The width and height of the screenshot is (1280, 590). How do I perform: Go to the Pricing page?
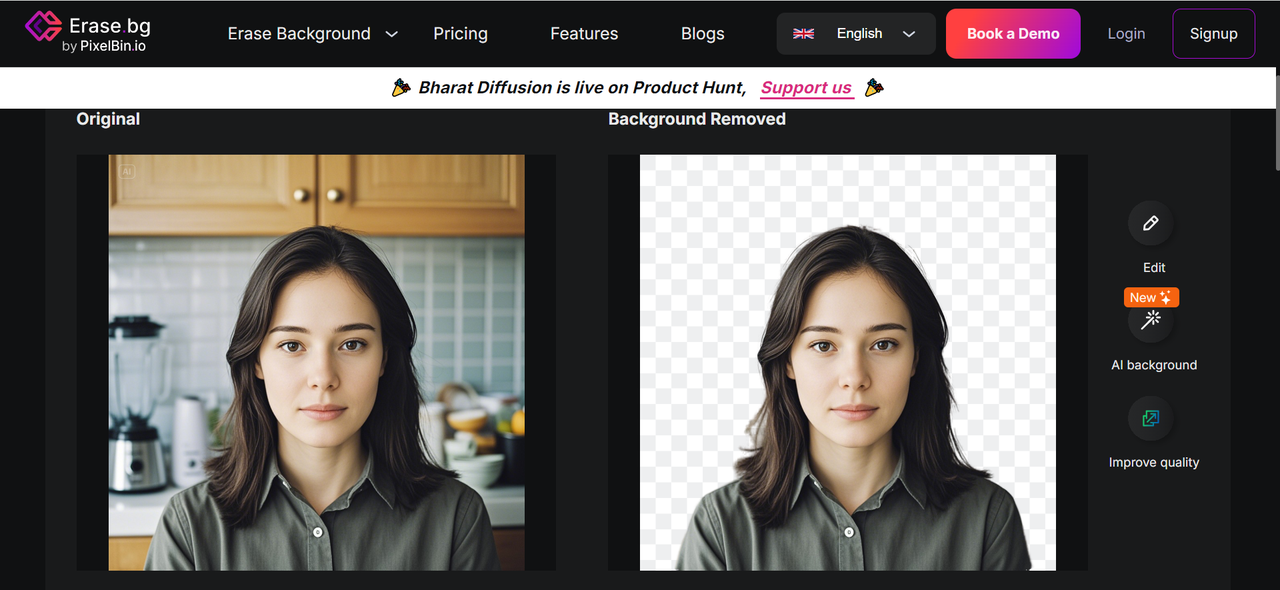[x=460, y=34]
